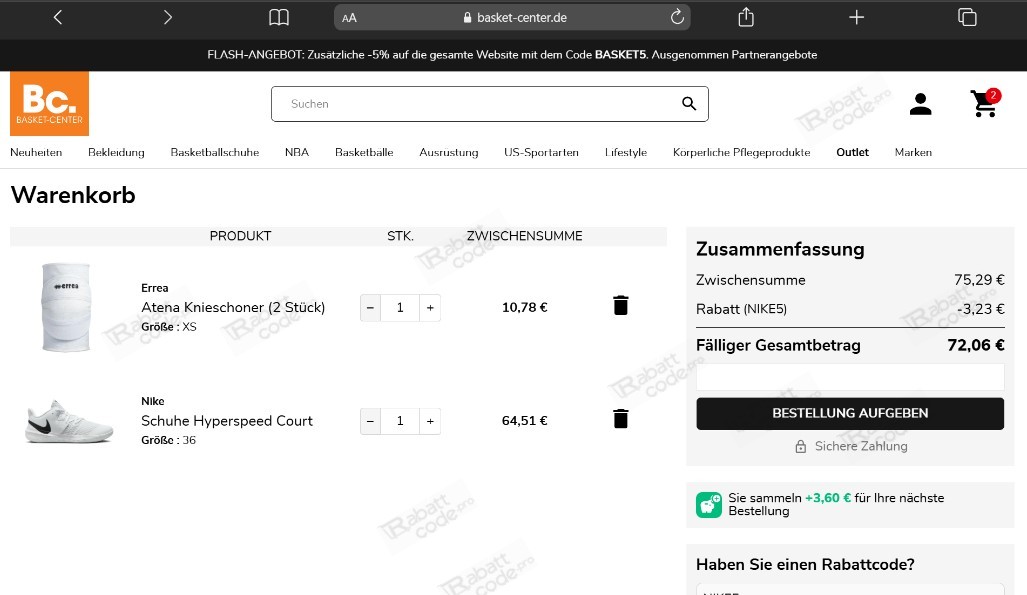This screenshot has height=595, width=1027.
Task: Open the Ausrüstung menu
Action: tap(449, 152)
